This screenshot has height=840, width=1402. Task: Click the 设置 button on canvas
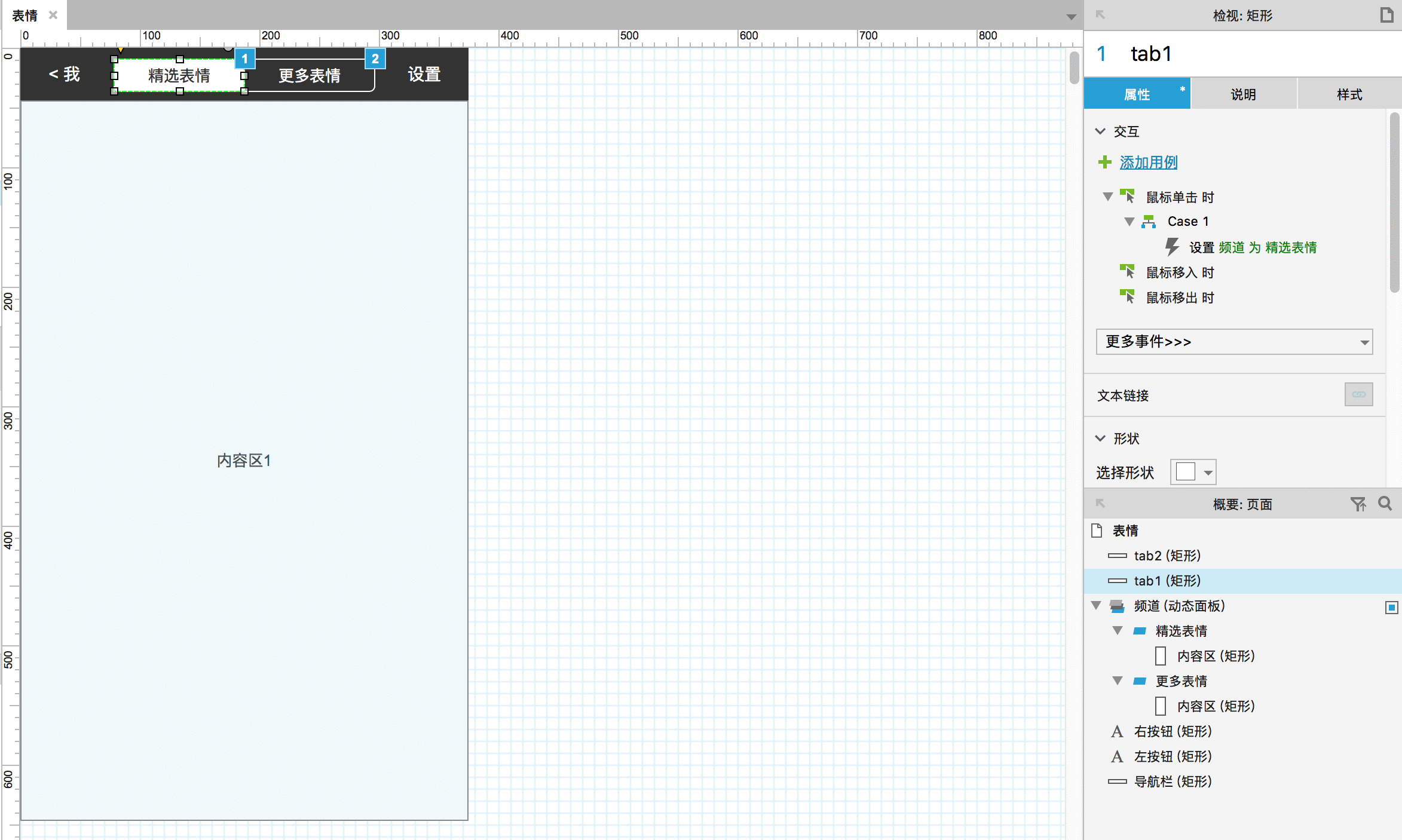[x=424, y=75]
